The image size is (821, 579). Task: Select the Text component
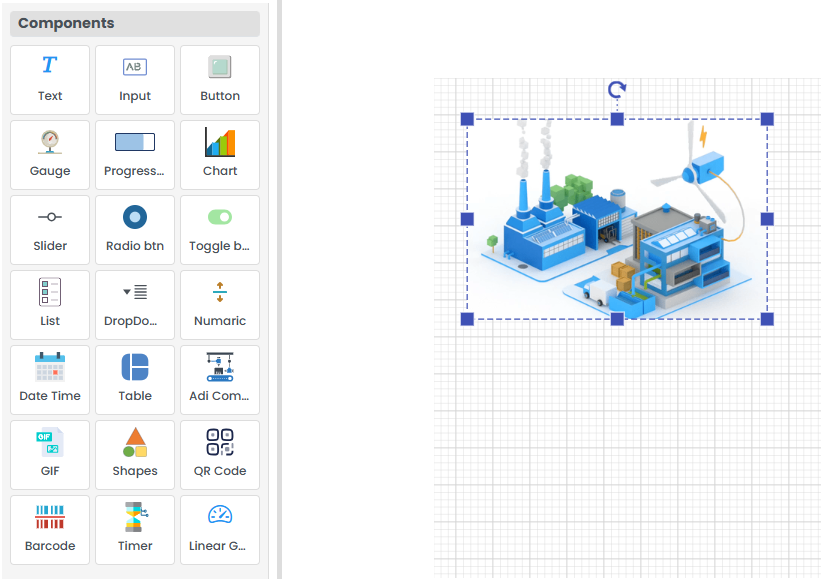50,80
